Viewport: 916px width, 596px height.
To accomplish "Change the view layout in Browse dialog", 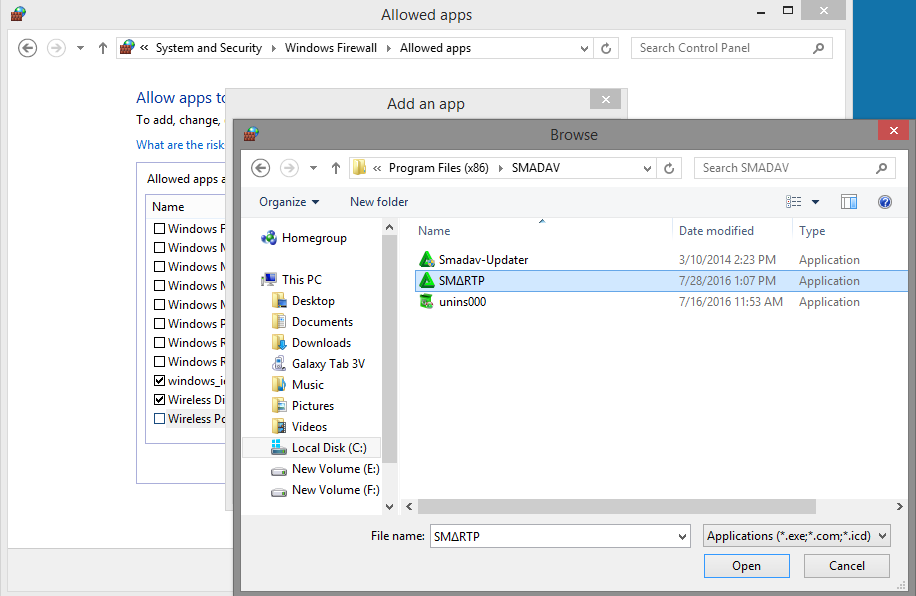I will 793,202.
